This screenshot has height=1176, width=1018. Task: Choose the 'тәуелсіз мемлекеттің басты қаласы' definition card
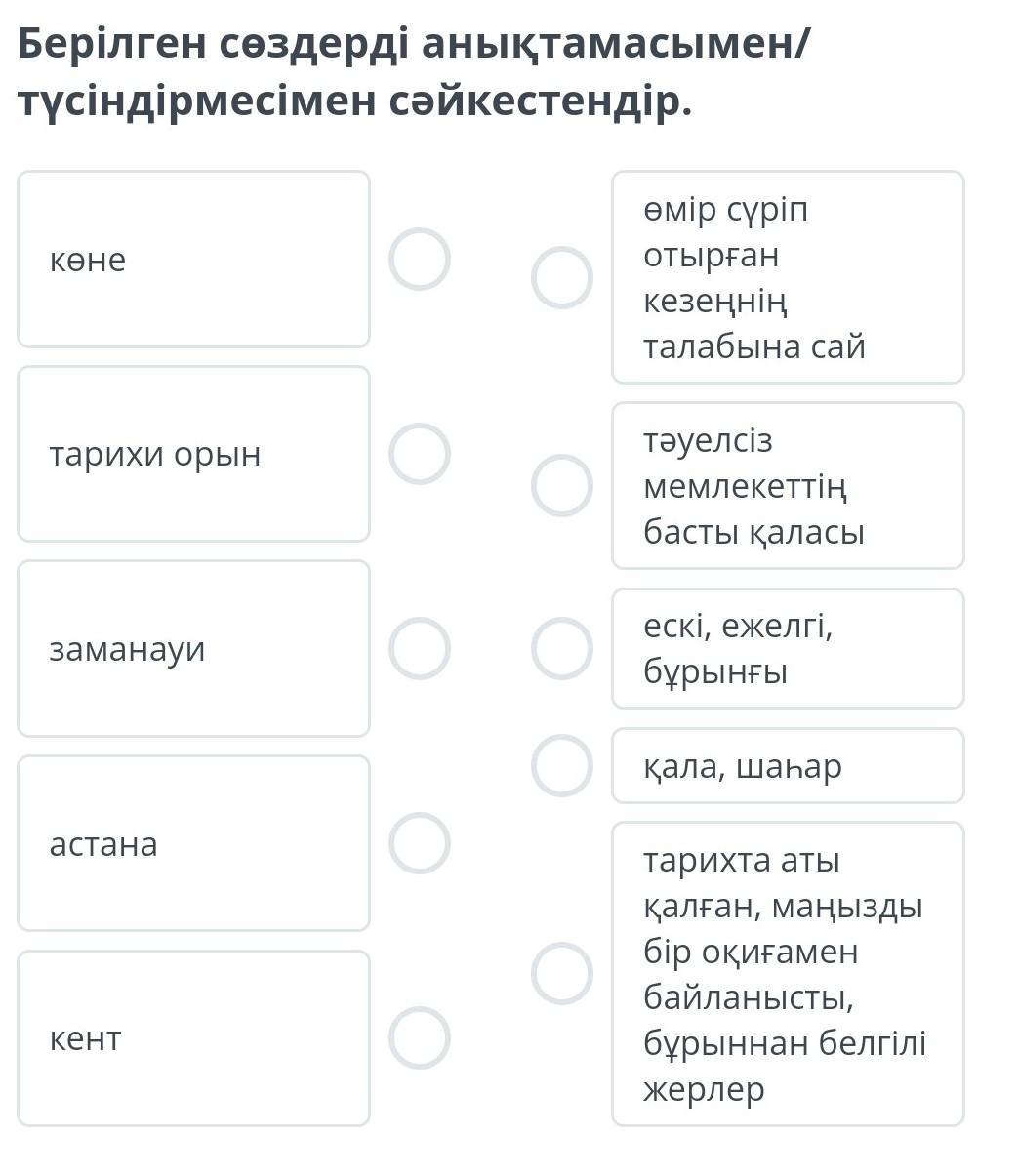788,485
